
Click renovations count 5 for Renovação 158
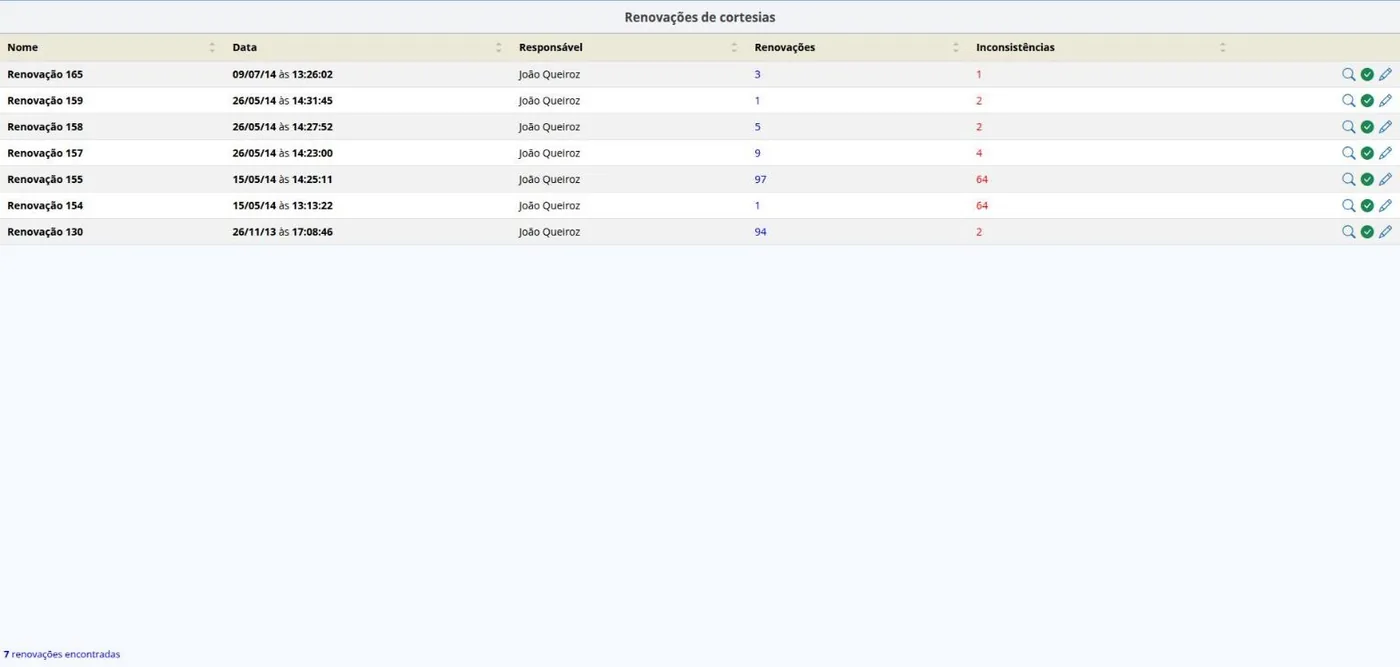coord(758,127)
